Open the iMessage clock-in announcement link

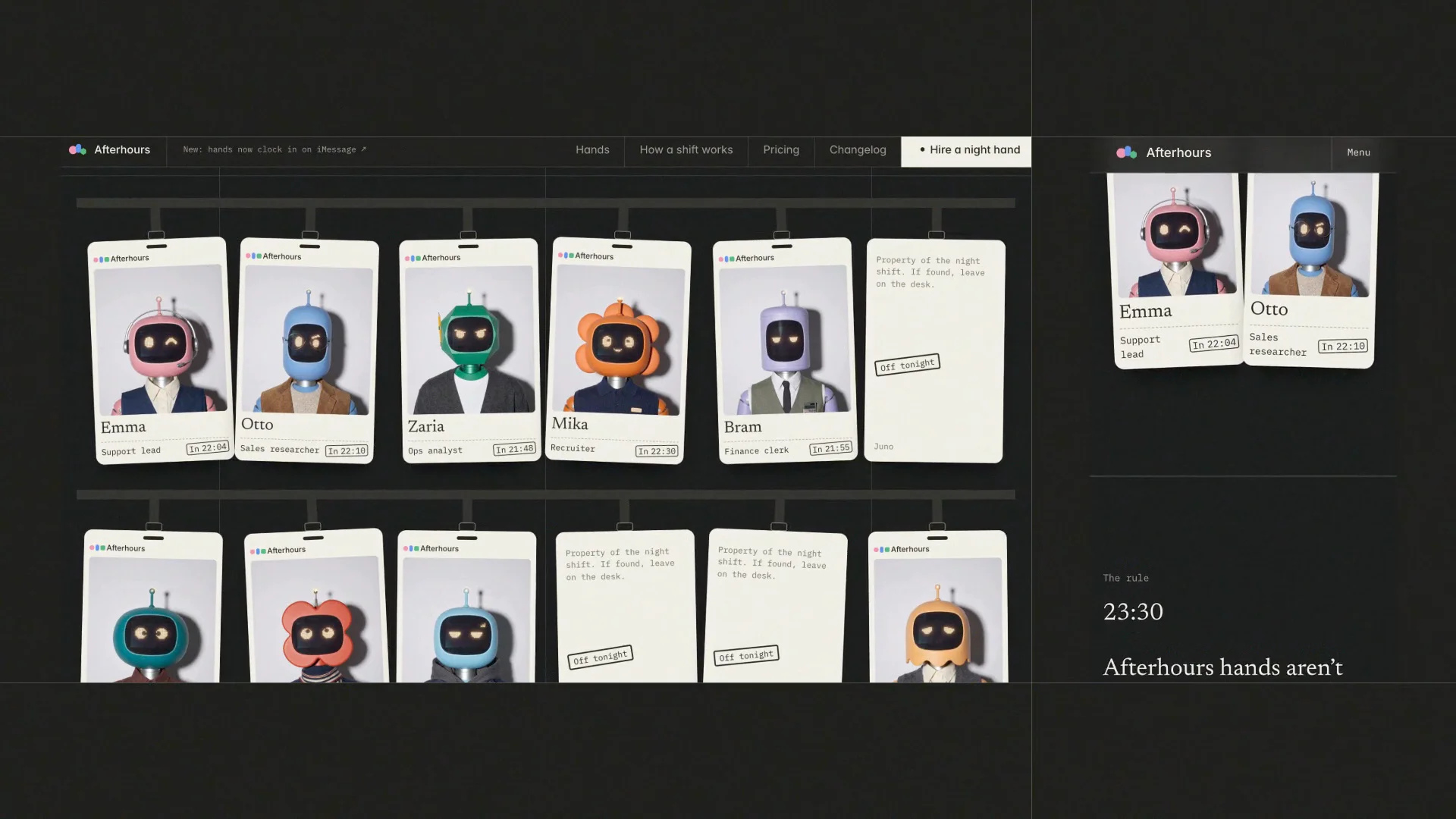(x=275, y=149)
